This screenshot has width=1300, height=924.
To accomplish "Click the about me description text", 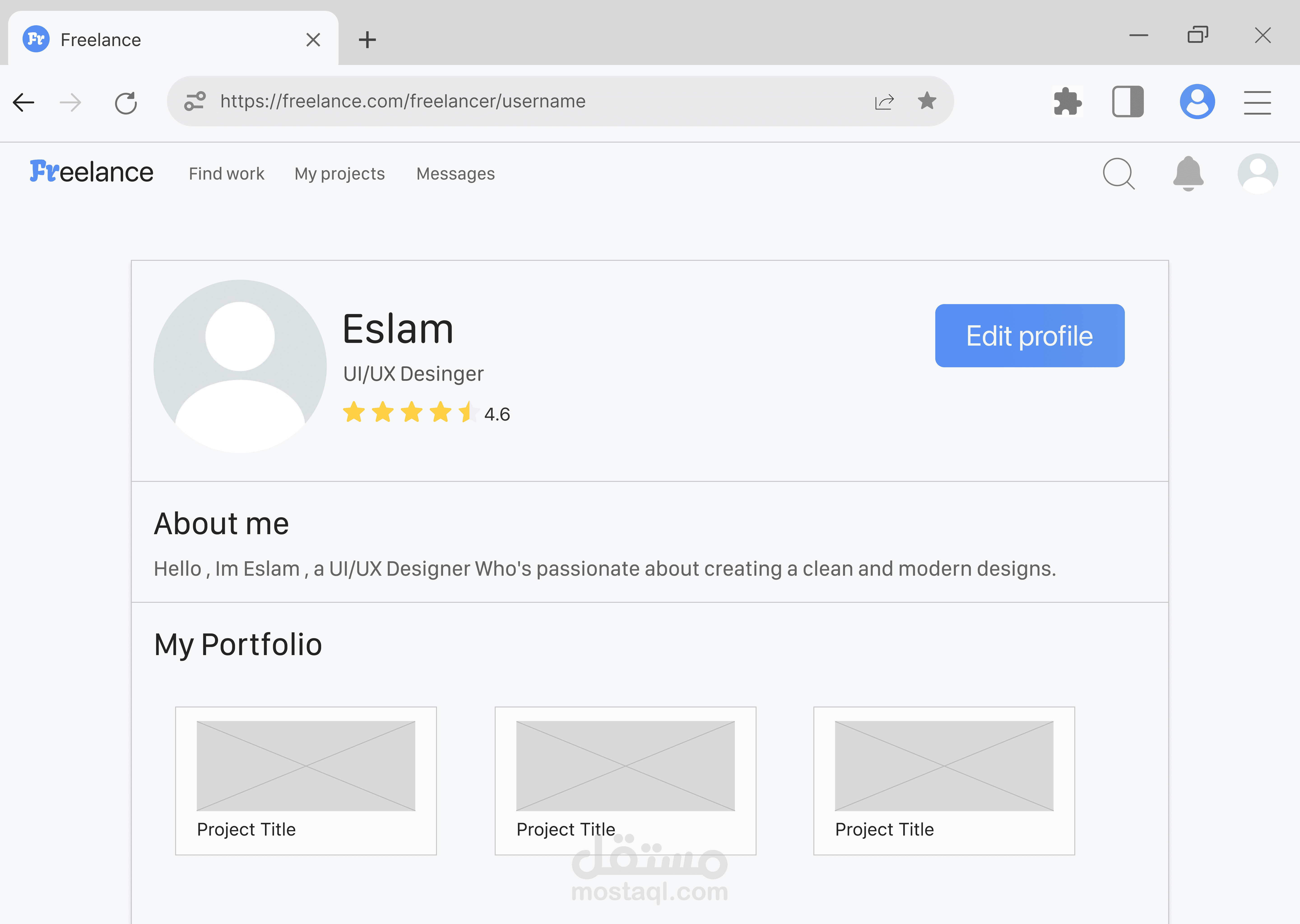I will [x=605, y=569].
